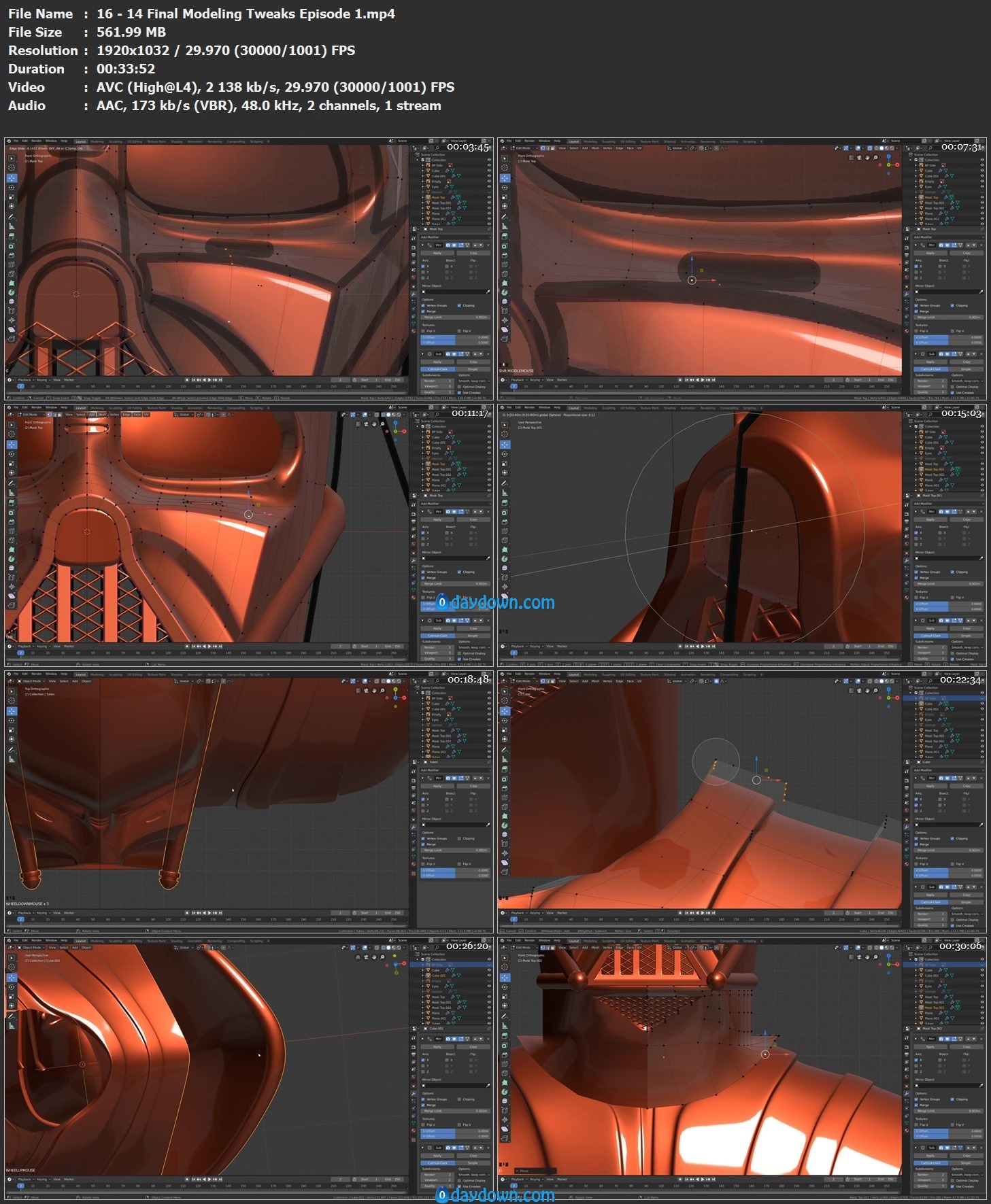This screenshot has height=1204, width=991.
Task: Activate the Inset Faces tool in the 00:15:03 frame
Action: (505, 512)
